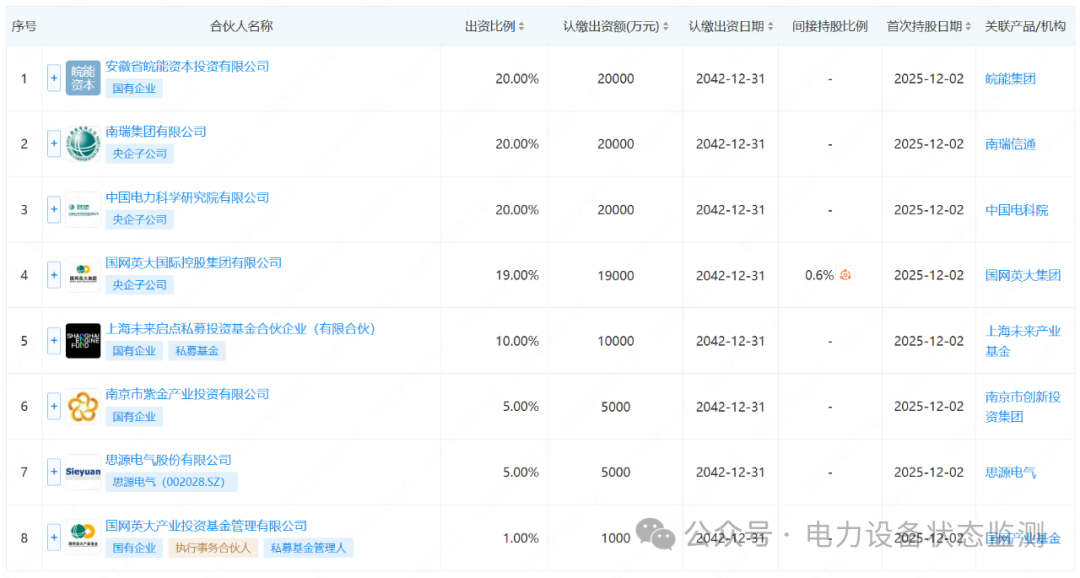This screenshot has width=1080, height=578.
Task: Click the 1.00% ratio cell in row 8
Action: [521, 538]
